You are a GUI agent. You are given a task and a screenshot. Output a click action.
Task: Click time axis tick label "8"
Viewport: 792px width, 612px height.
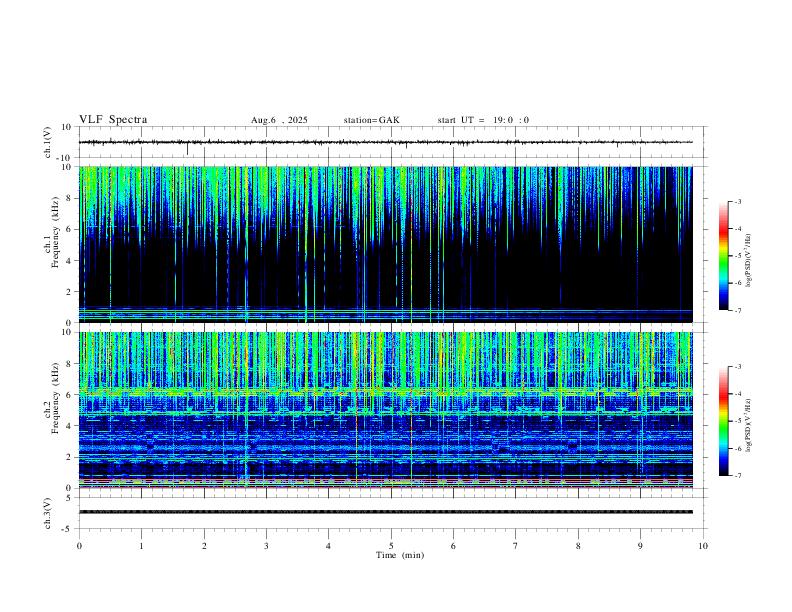point(578,546)
